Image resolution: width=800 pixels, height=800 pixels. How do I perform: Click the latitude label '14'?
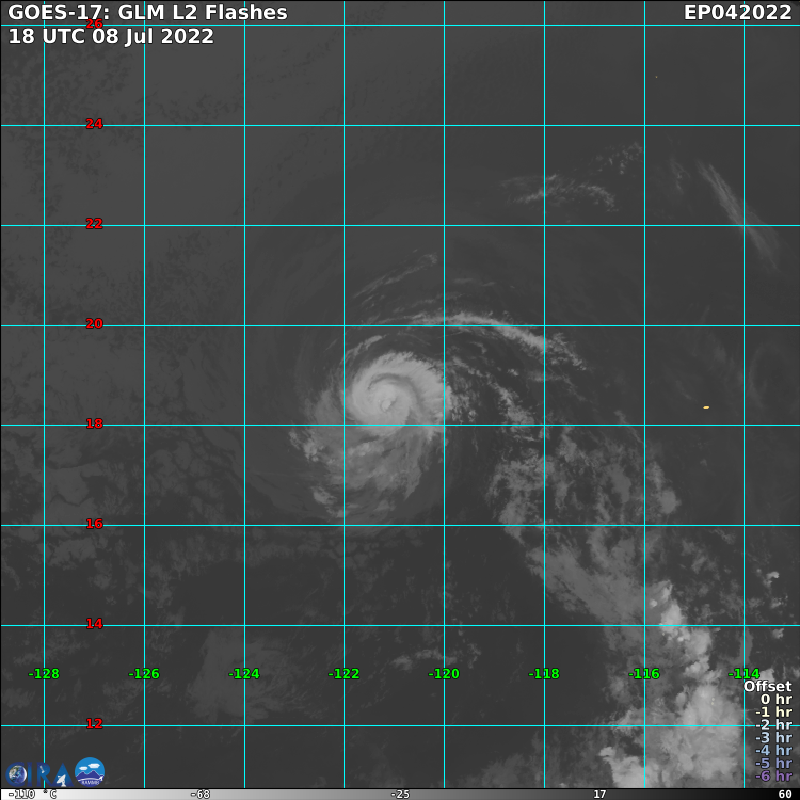94,623
